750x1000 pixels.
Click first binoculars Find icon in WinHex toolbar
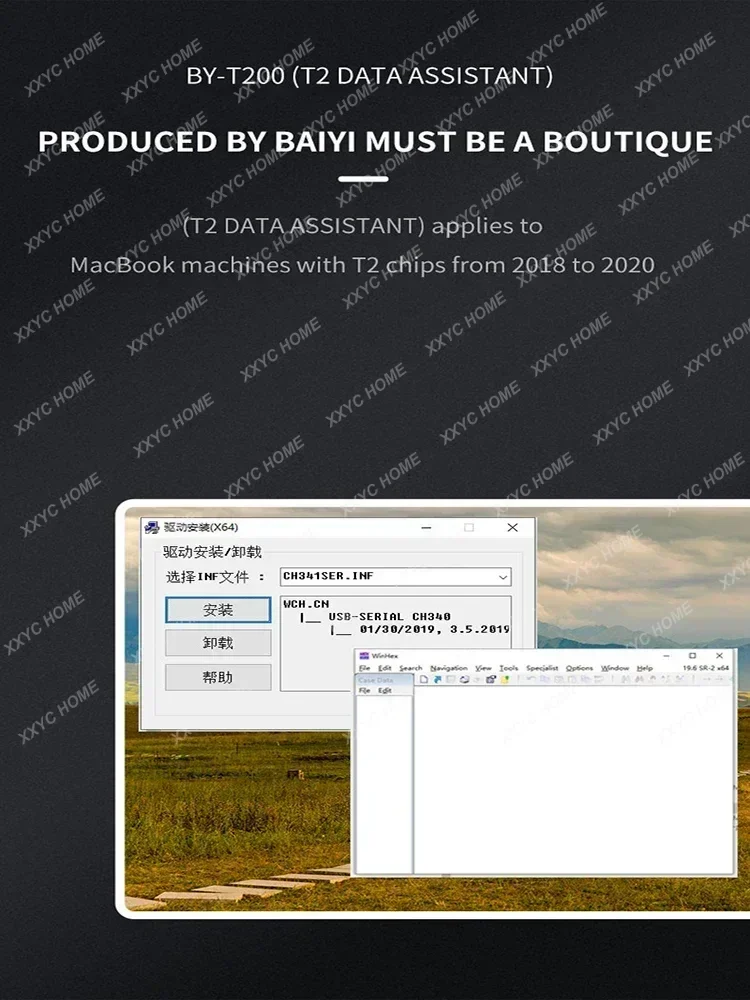pyautogui.click(x=625, y=679)
